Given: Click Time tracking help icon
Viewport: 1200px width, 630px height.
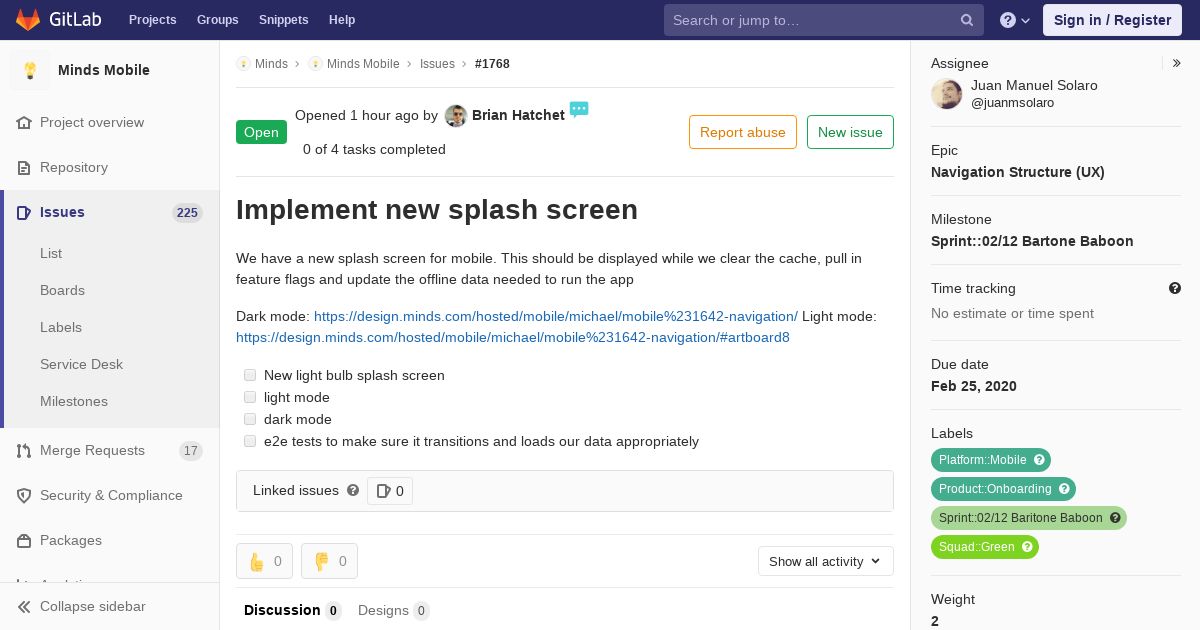Looking at the screenshot, I should point(1175,288).
